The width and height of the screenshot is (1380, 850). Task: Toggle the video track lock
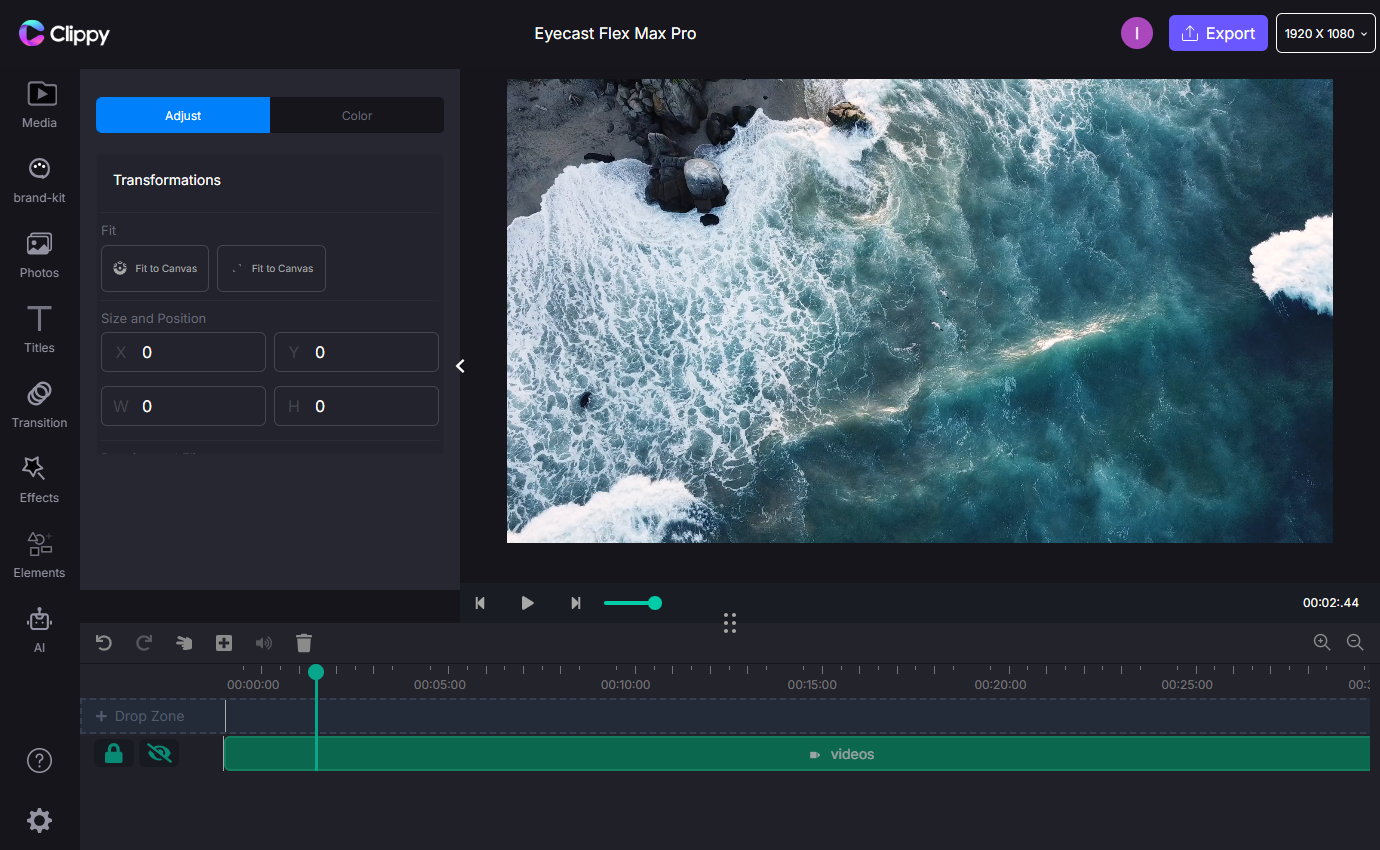coord(114,754)
